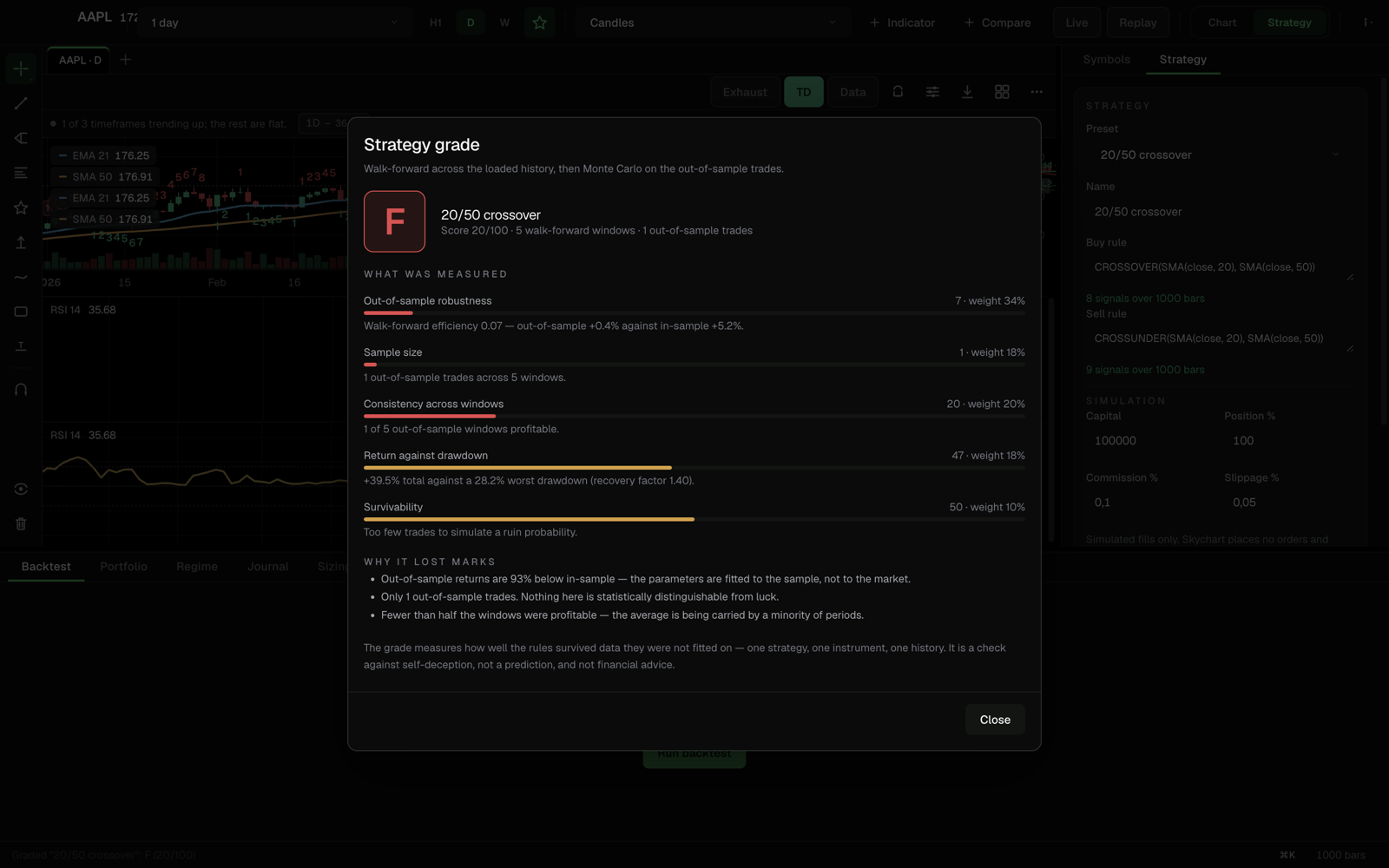Screen dimensions: 1389x868
Task: Switch to D daily timeframe
Action: click(471, 23)
